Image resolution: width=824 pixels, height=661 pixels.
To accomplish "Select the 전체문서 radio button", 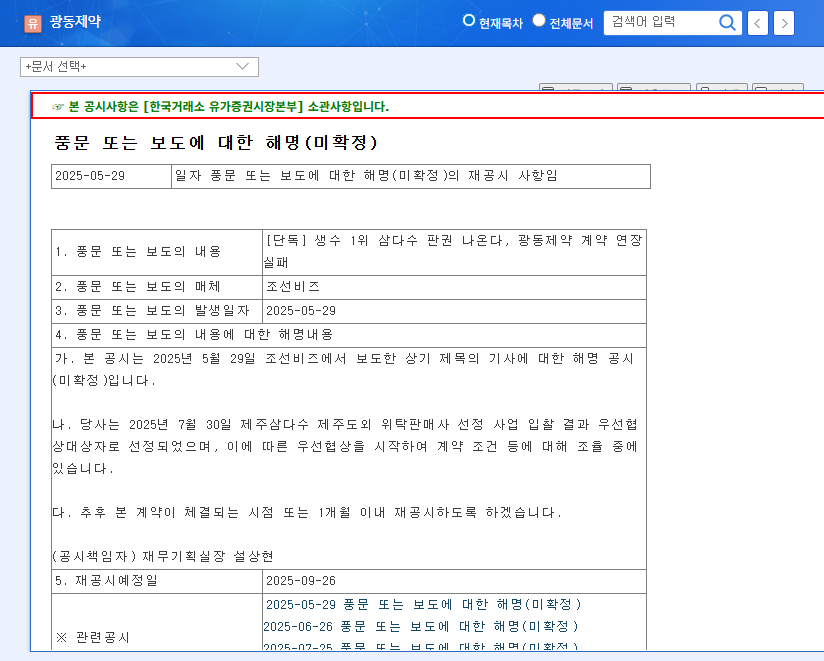I will [539, 20].
